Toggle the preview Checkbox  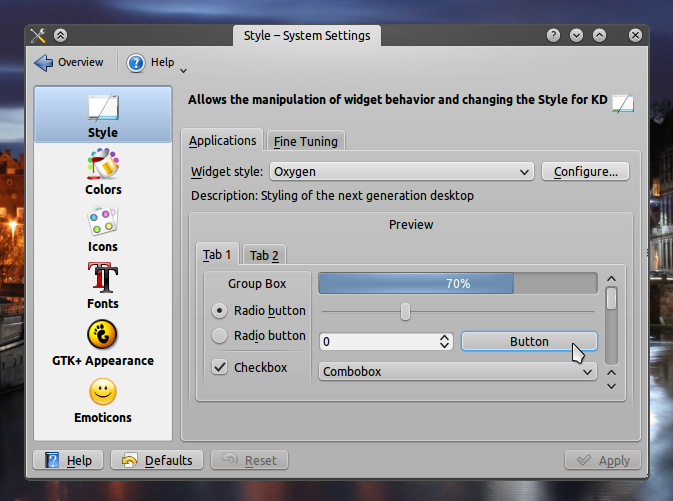pyautogui.click(x=219, y=367)
